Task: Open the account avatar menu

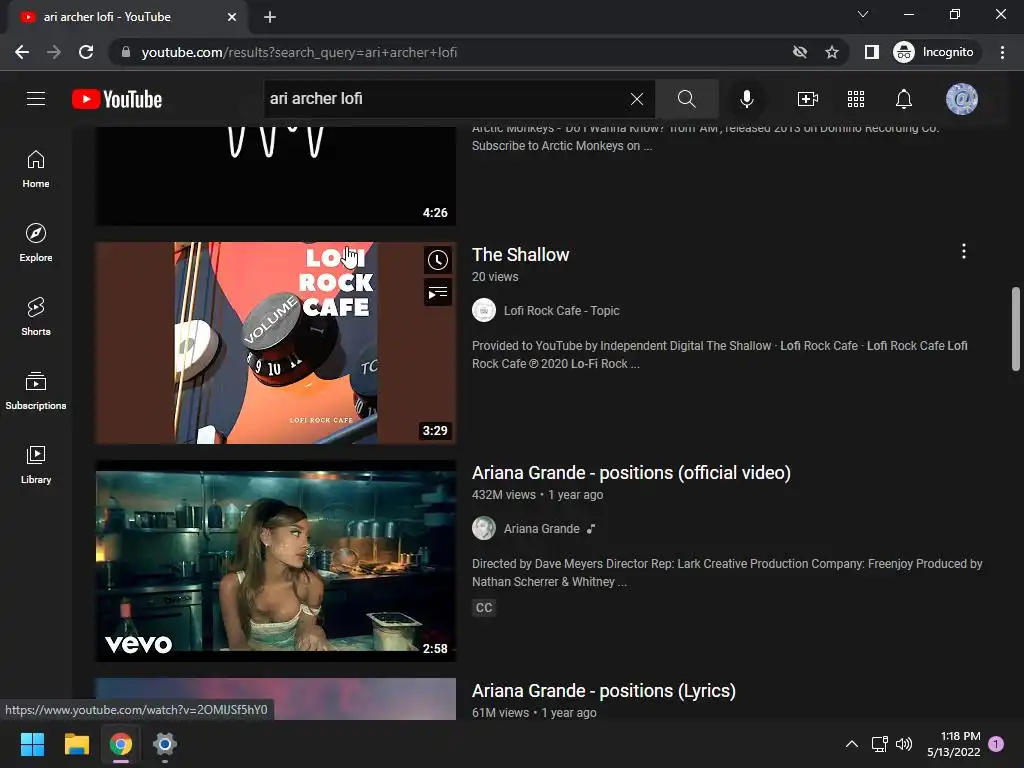Action: click(961, 99)
